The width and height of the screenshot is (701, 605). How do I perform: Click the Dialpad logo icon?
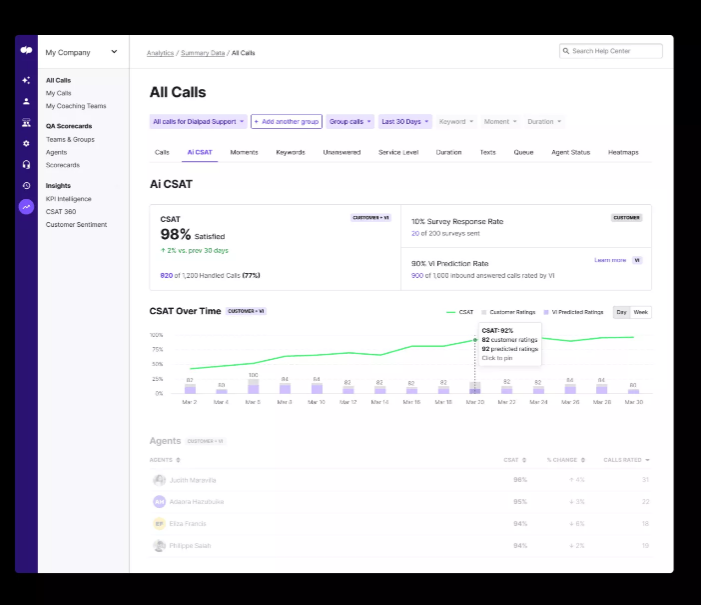point(26,51)
